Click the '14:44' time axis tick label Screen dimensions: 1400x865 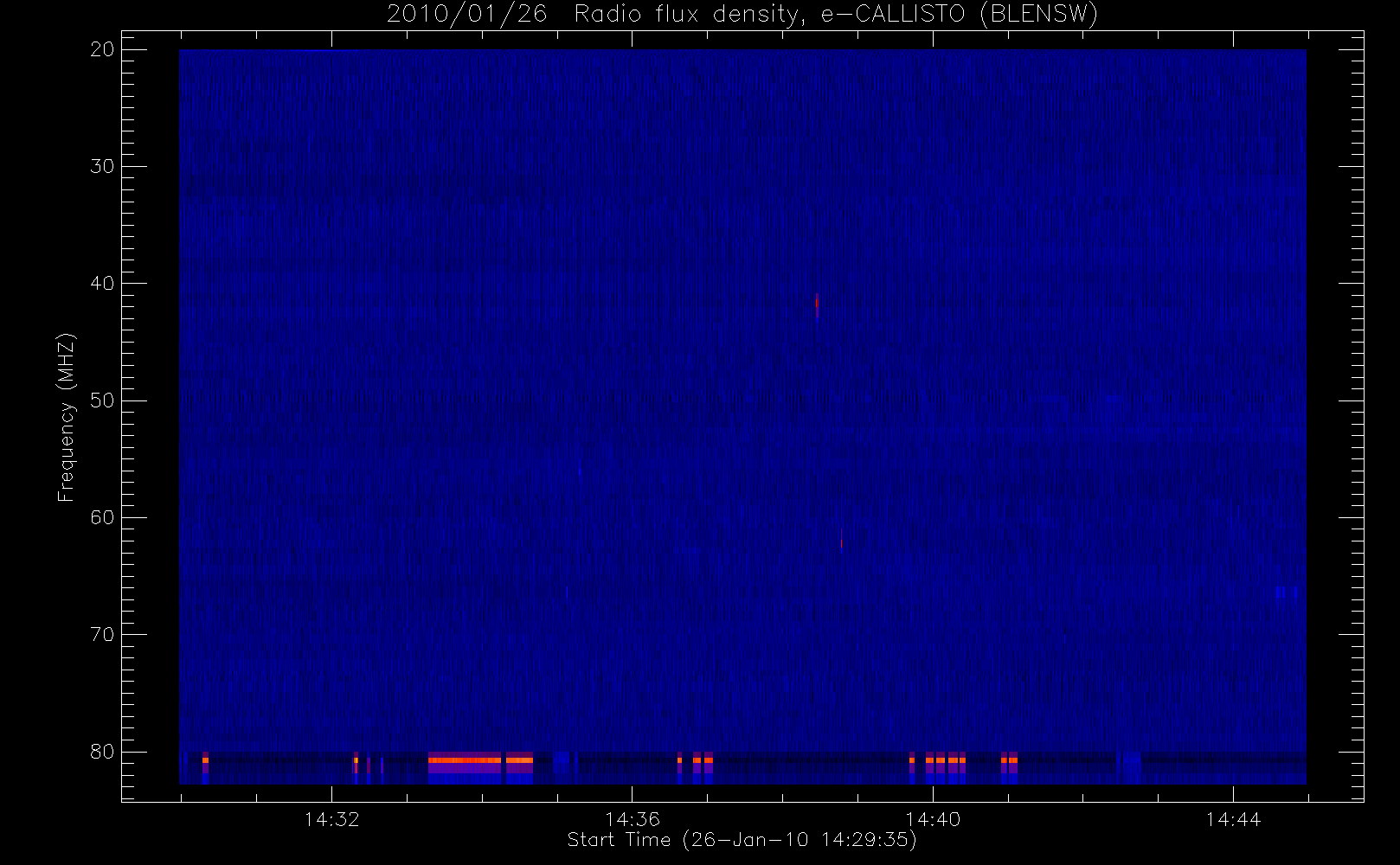pyautogui.click(x=1233, y=819)
